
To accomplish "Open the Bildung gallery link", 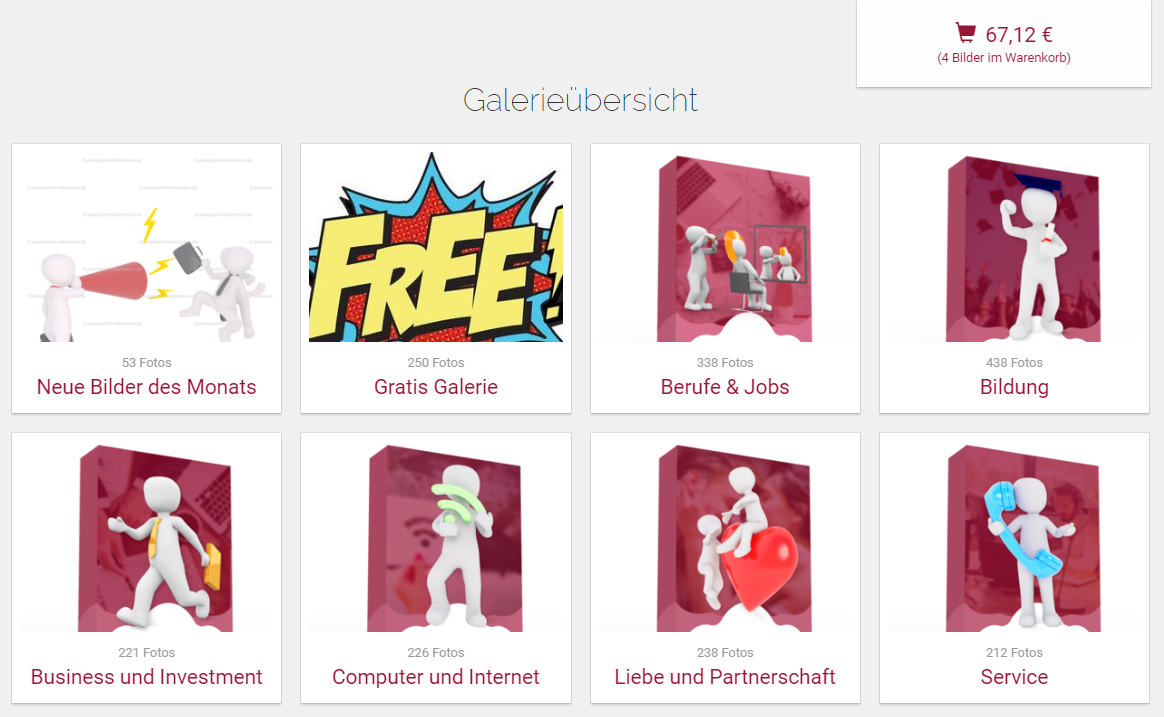I will click(1014, 387).
